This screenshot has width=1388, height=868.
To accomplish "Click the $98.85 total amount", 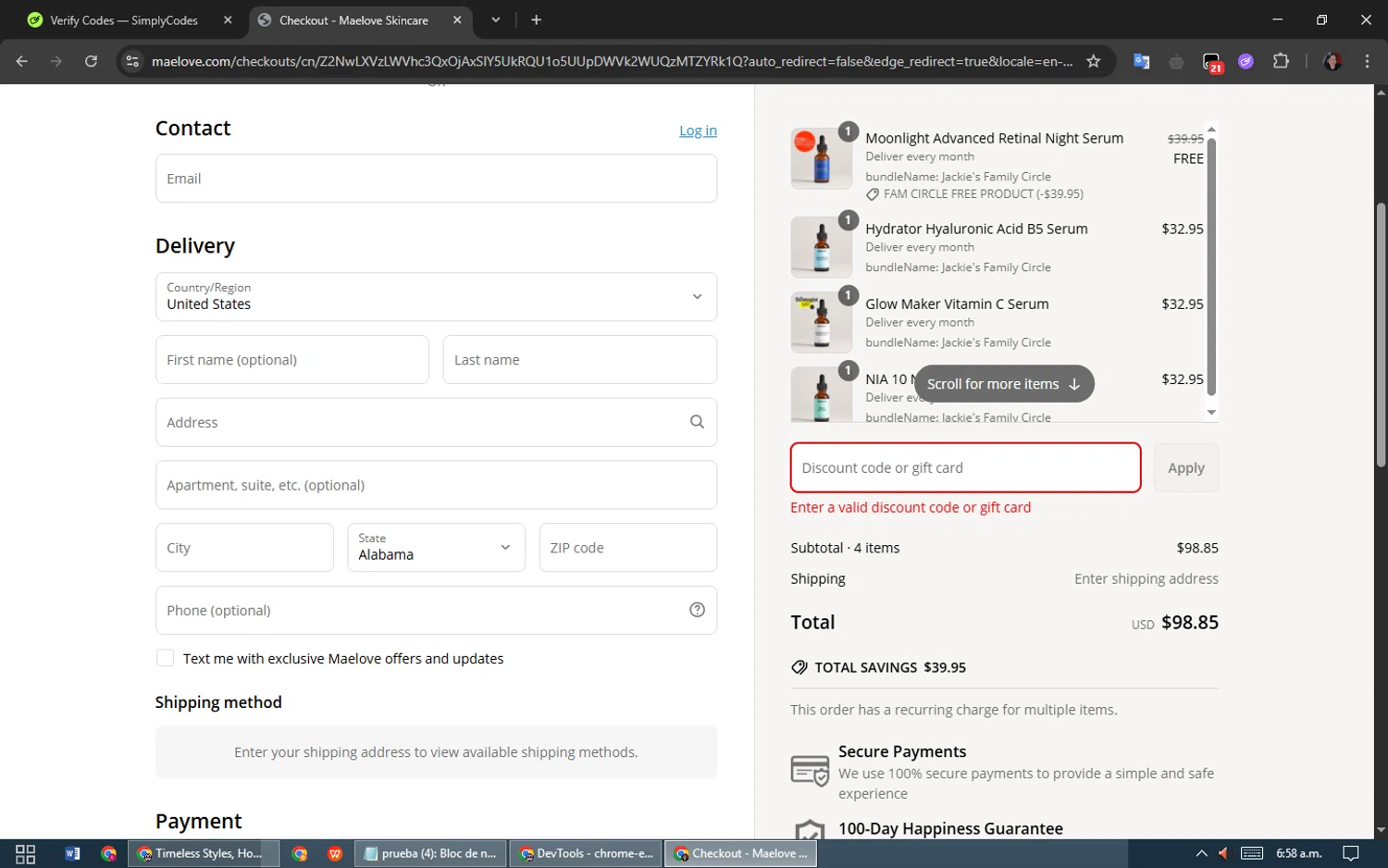I will tap(1190, 622).
